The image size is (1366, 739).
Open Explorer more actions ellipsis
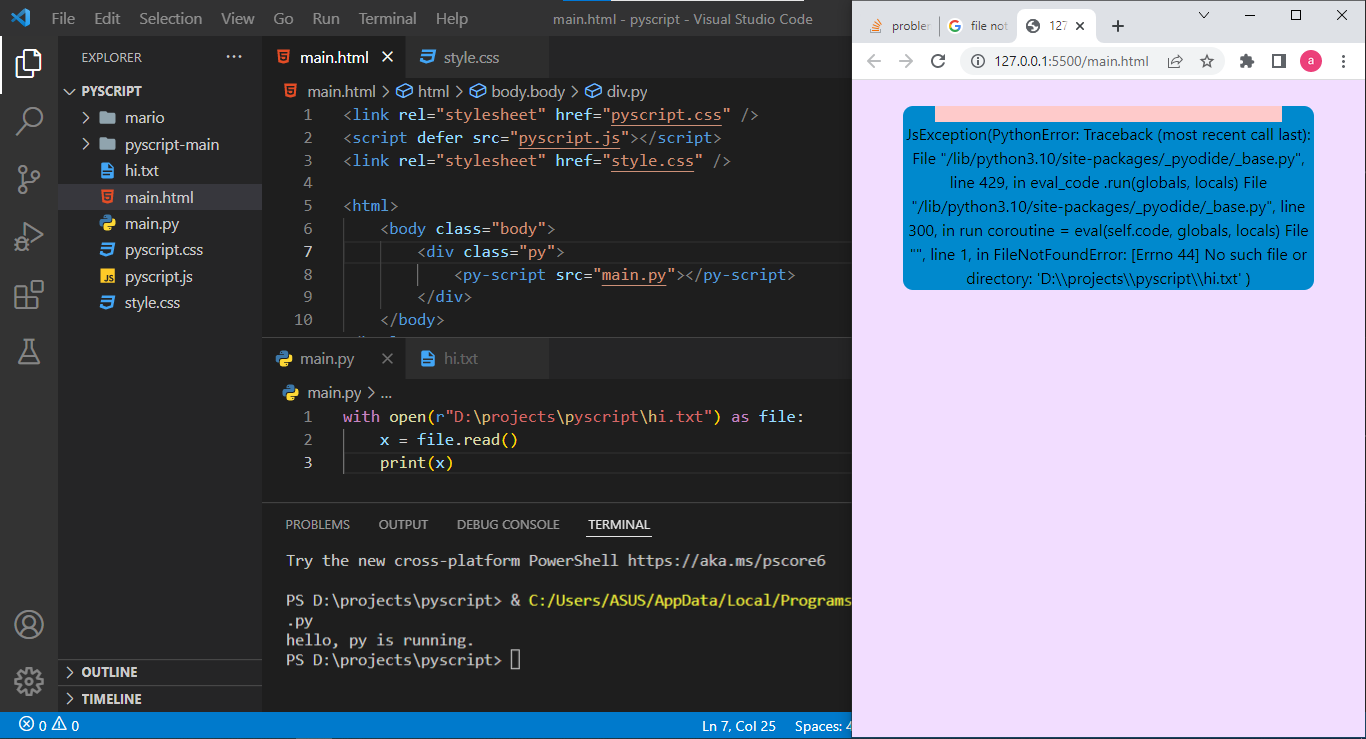[234, 57]
